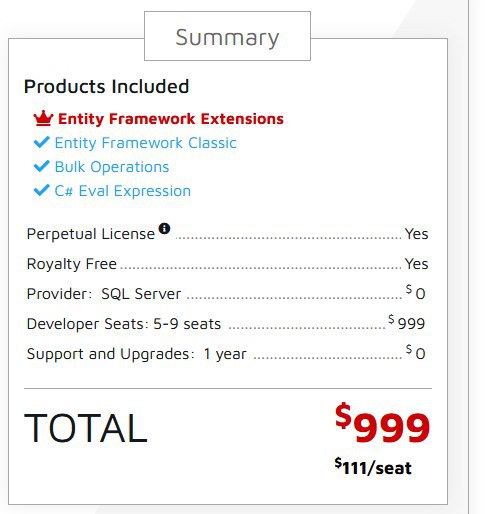Image resolution: width=501 pixels, height=514 pixels.
Task: Open the Bulk Operations product link
Action: (x=112, y=167)
